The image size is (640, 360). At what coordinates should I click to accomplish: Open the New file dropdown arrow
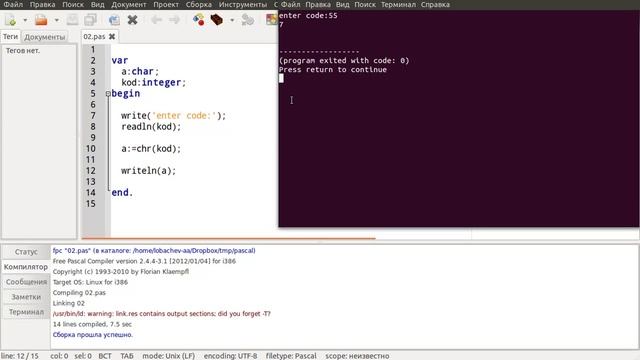[25, 20]
